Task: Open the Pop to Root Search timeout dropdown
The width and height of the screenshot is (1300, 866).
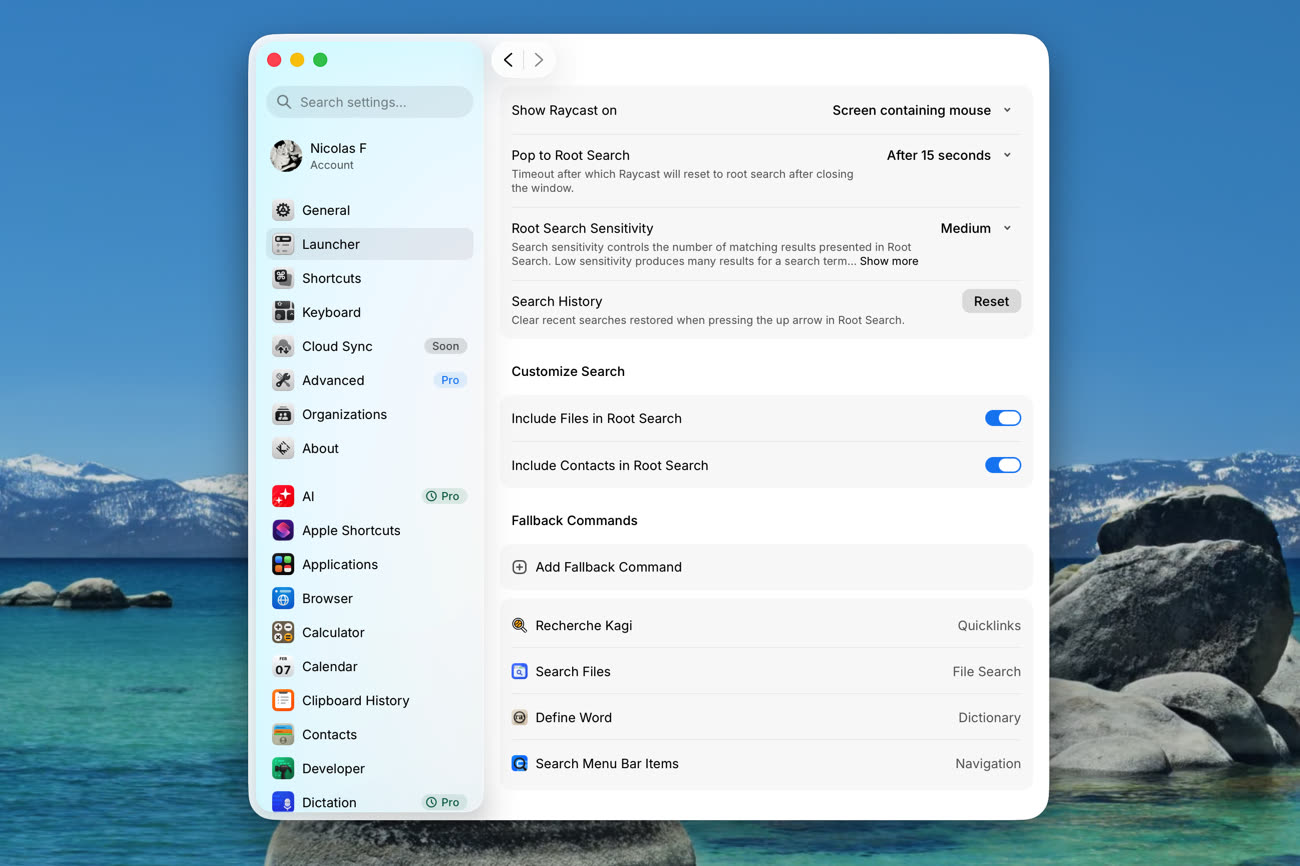Action: click(x=950, y=155)
